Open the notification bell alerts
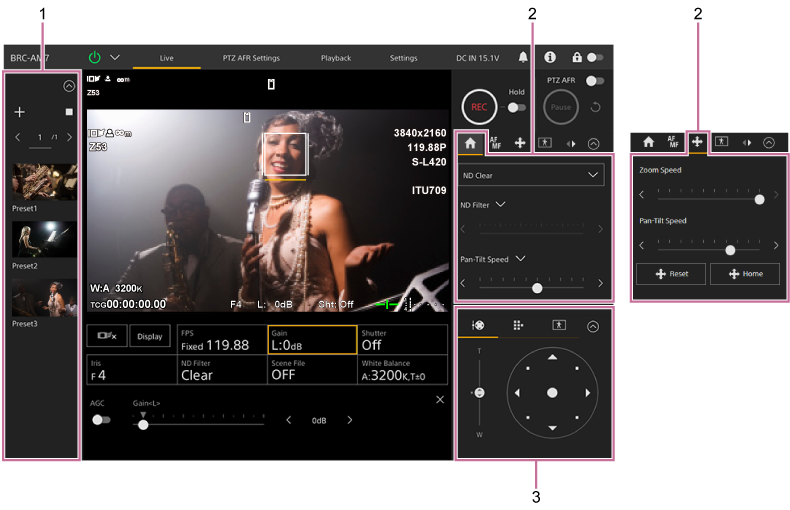This screenshot has height=510, width=790. (x=523, y=58)
